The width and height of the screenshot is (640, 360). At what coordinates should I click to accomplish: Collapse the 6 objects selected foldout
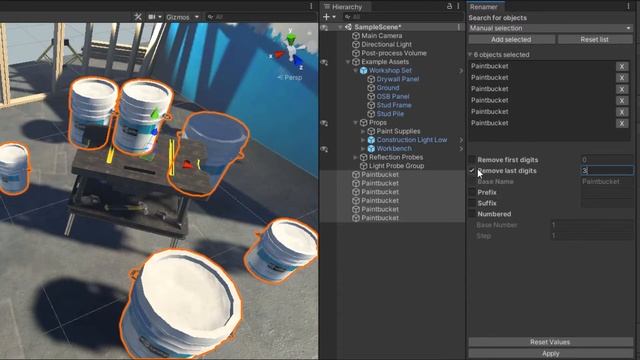tap(470, 54)
